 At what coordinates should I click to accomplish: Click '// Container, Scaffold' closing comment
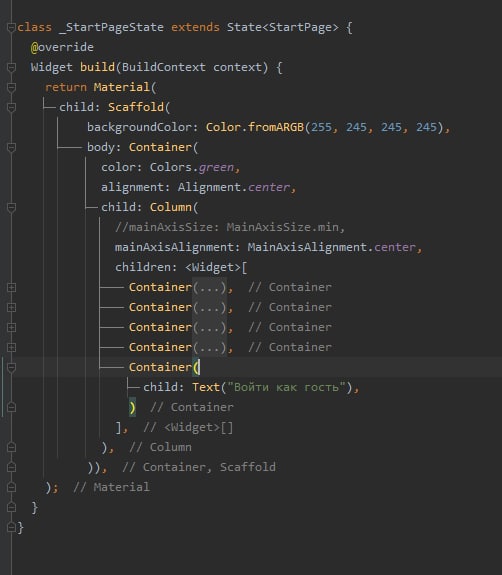click(199, 467)
